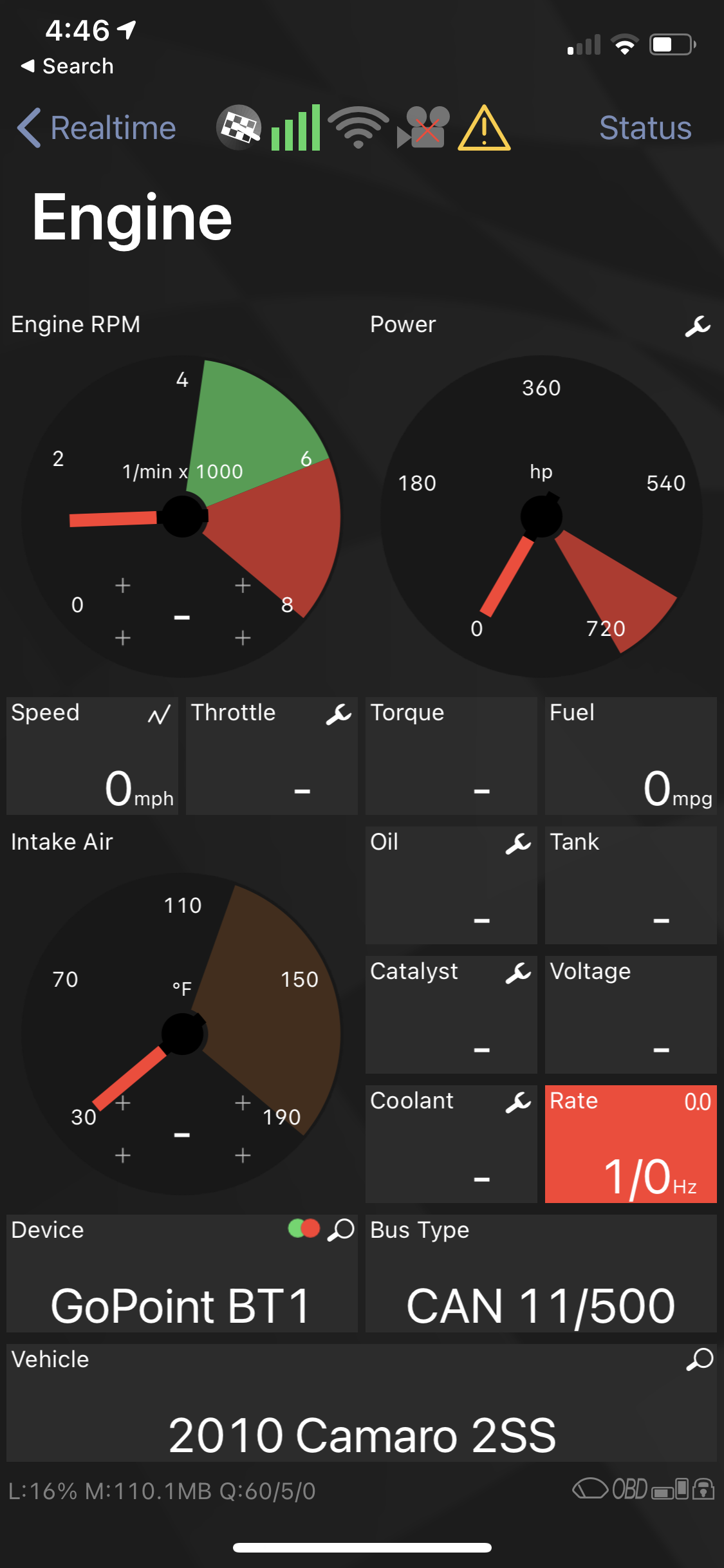724x1568 pixels.
Task: Open Power gauge wrench settings
Action: coord(698,326)
